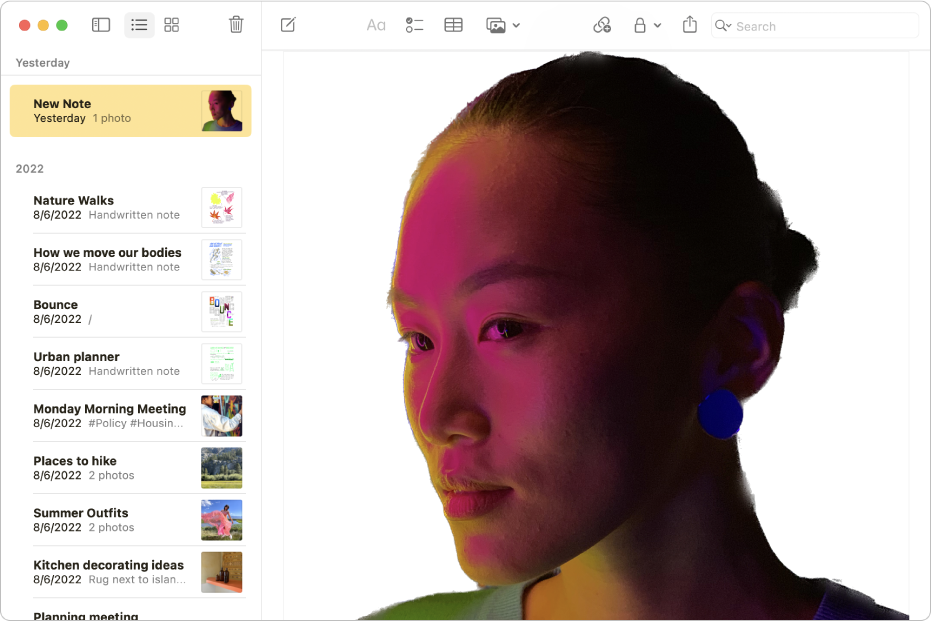Click the Nature Walks note thumbnail
The width and height of the screenshot is (931, 622).
point(221,207)
